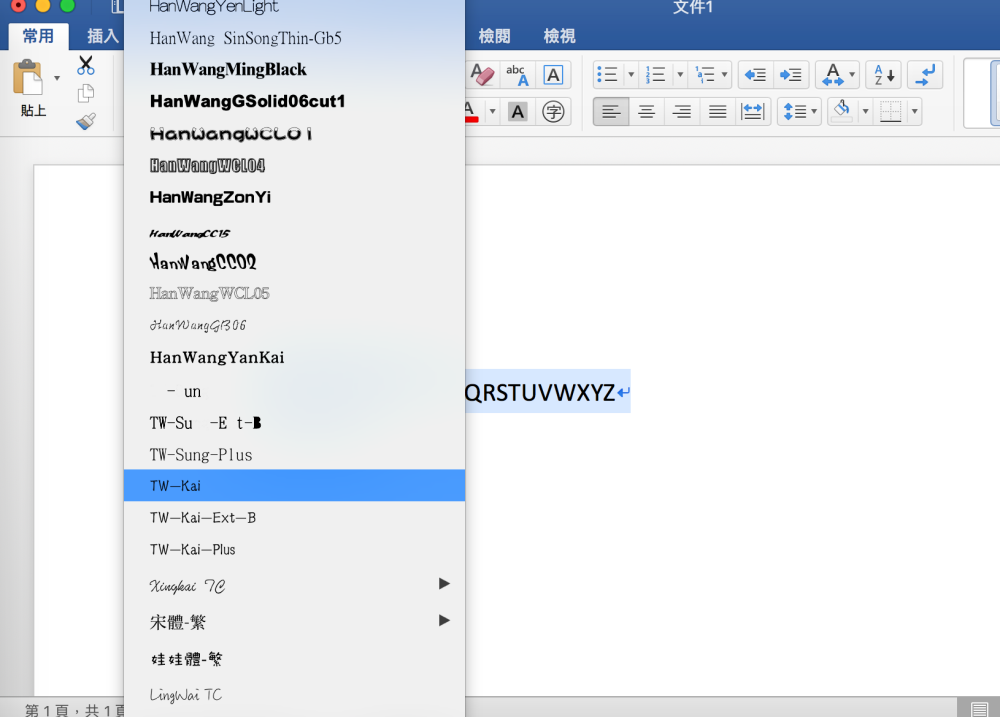Open the font color dropdown arrow

pos(492,112)
